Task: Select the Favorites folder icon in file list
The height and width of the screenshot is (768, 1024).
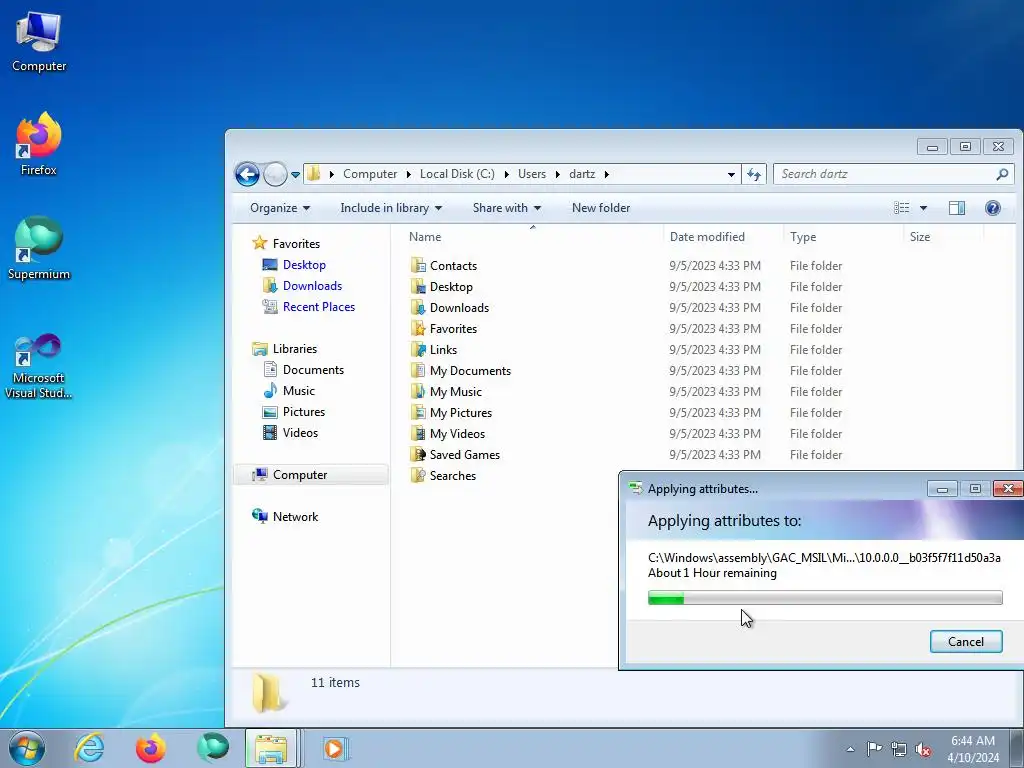Action: pos(418,328)
